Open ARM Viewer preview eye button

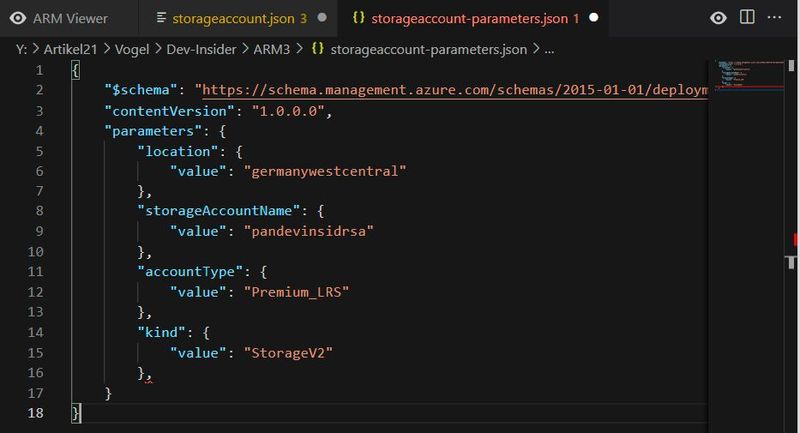(718, 18)
